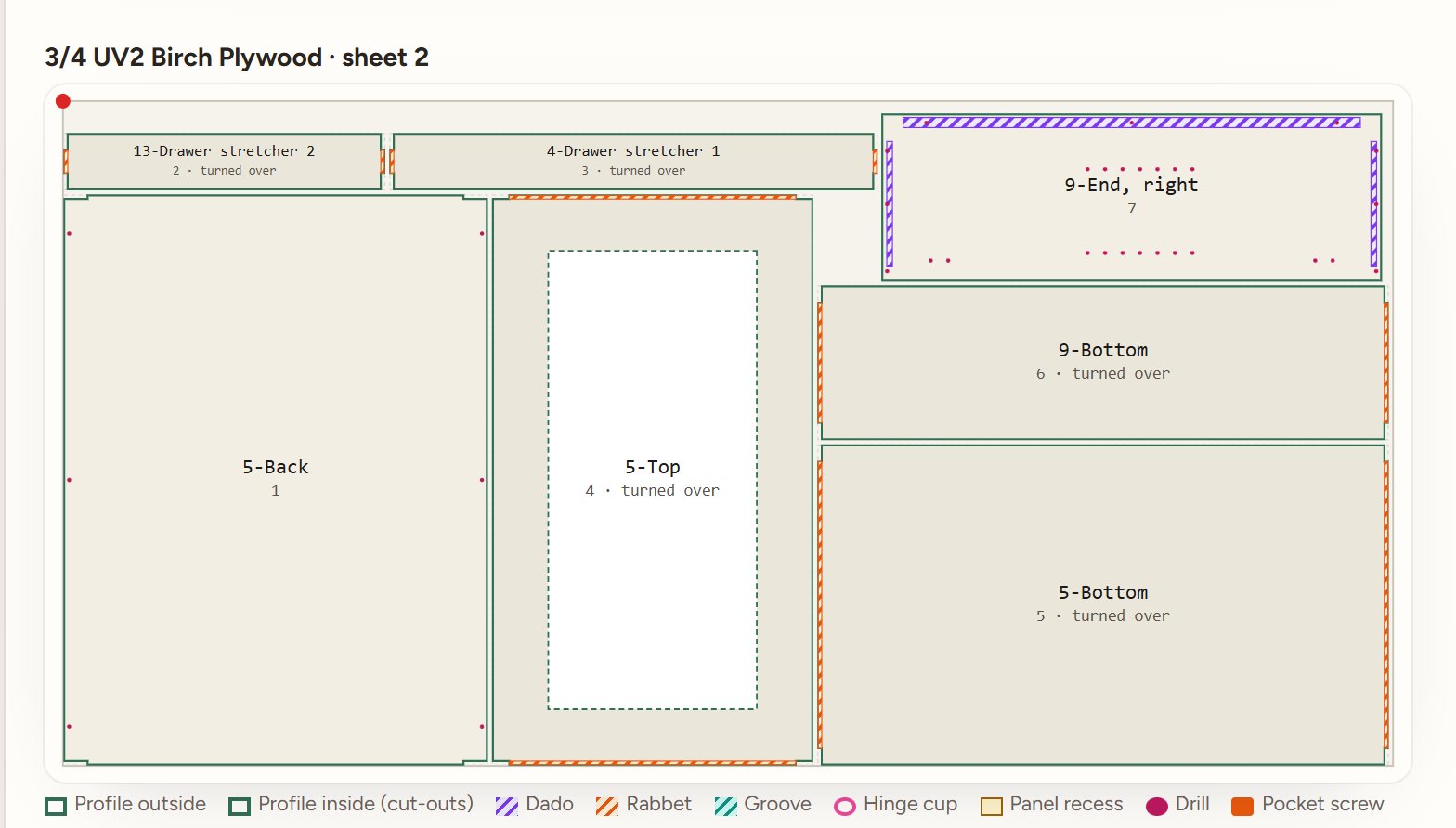This screenshot has height=828, width=1456.
Task: Click the Pocket screw legend icon
Action: [1242, 806]
